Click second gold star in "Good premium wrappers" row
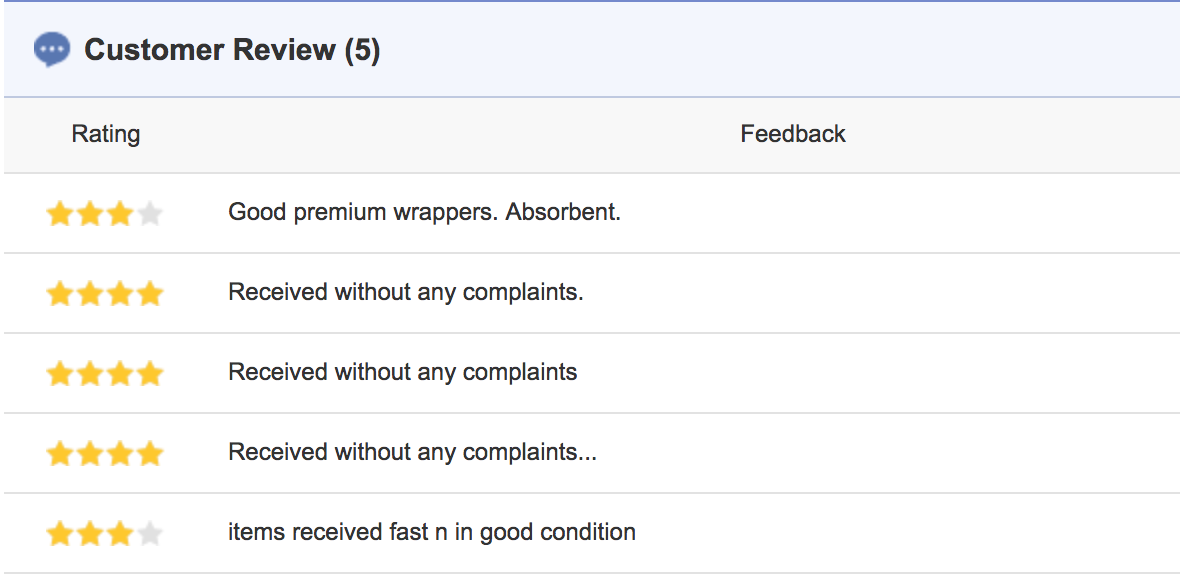Image resolution: width=1180 pixels, height=576 pixels. coord(90,214)
